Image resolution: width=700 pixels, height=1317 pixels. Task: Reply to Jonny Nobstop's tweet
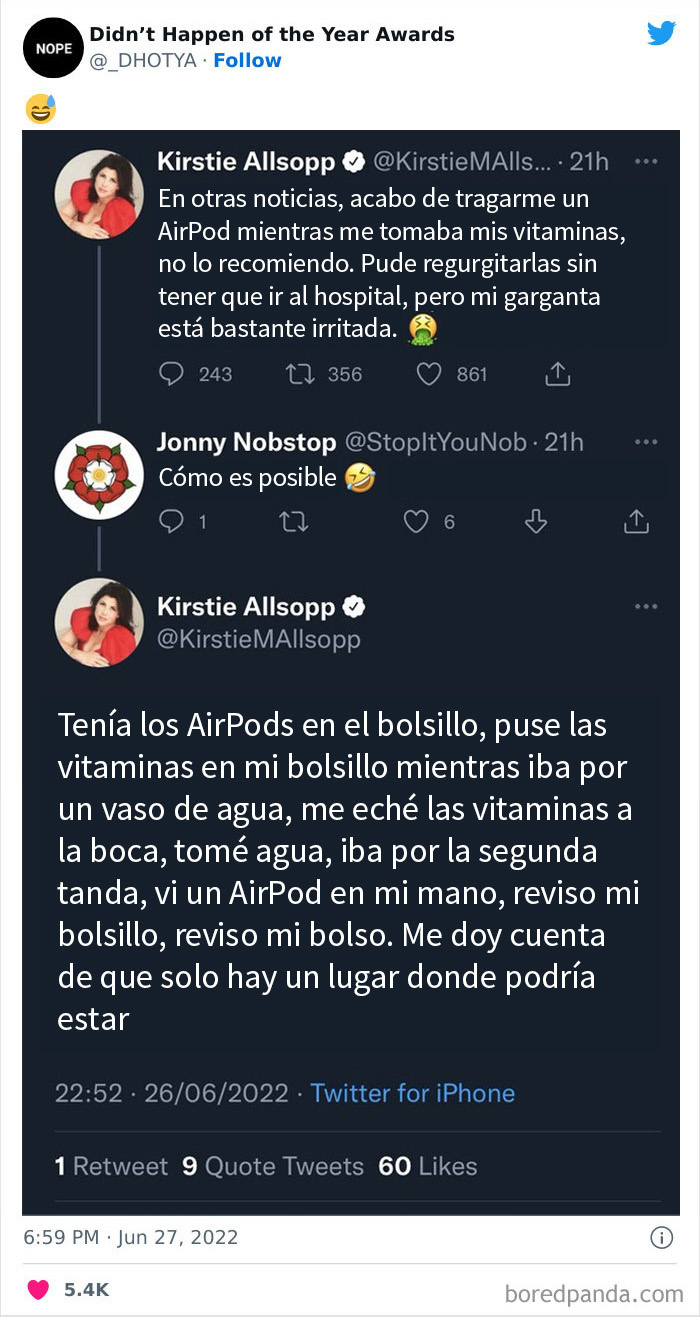pyautogui.click(x=173, y=521)
